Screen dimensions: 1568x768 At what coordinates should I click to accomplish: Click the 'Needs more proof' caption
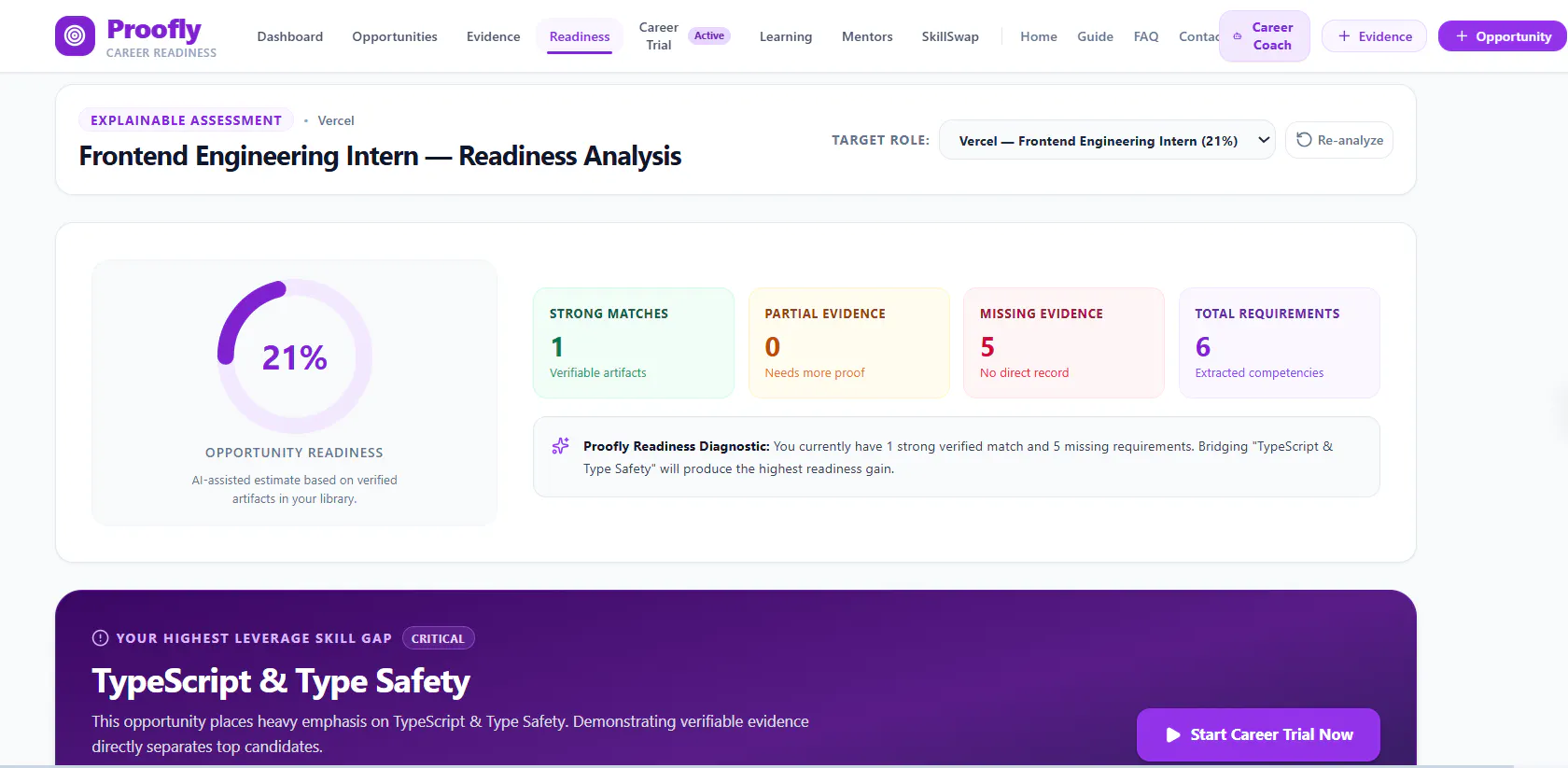[x=815, y=372]
